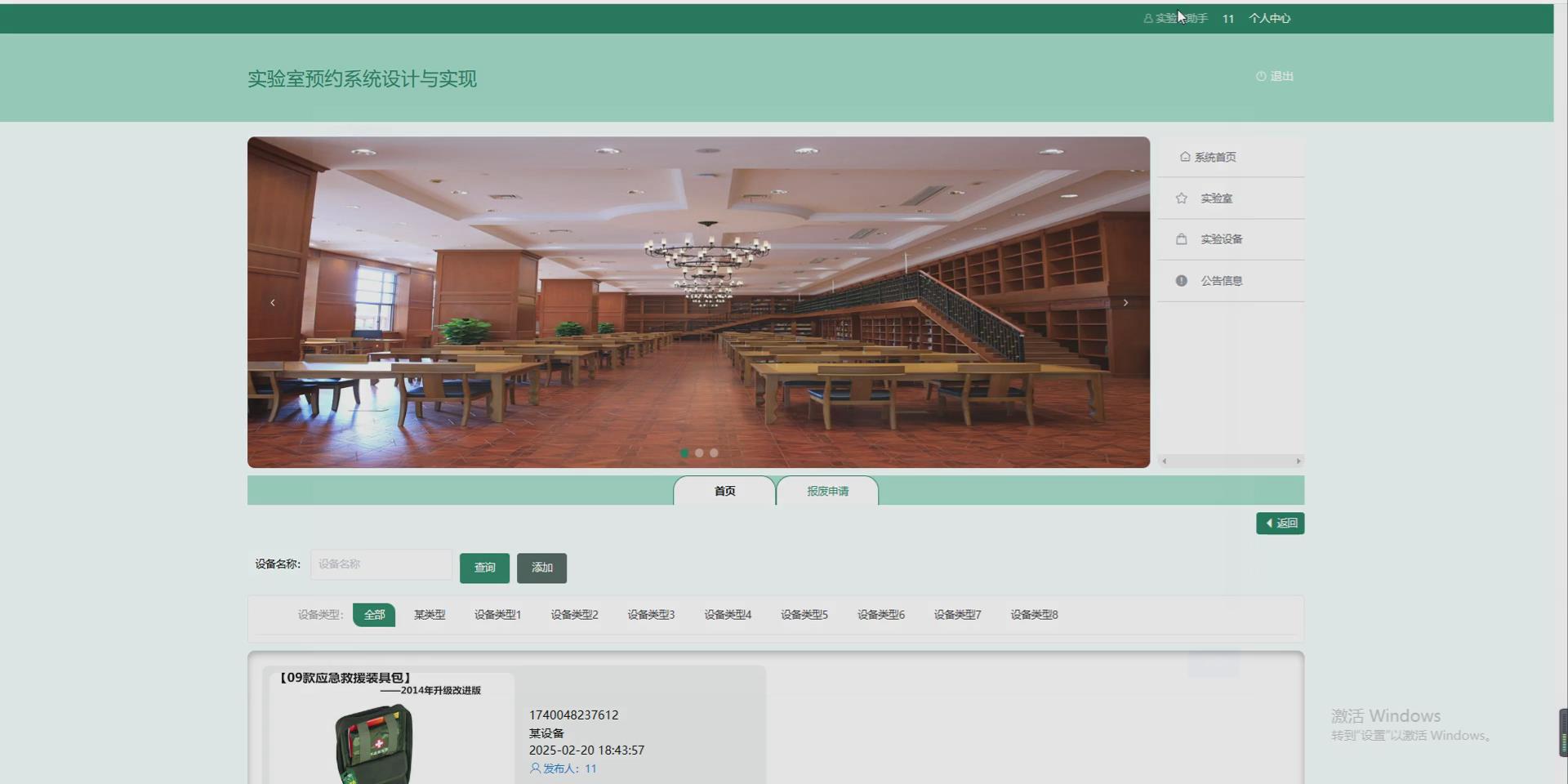Screen dimensions: 1568x784
Task: Switch to the 首页 tab
Action: 724,491
